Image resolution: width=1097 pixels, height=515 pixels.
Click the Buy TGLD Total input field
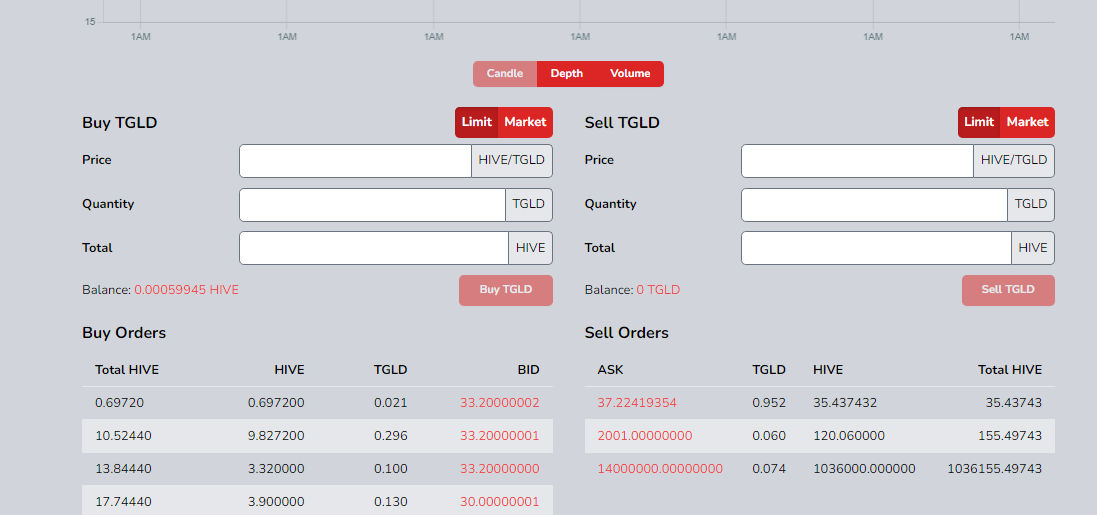click(374, 248)
